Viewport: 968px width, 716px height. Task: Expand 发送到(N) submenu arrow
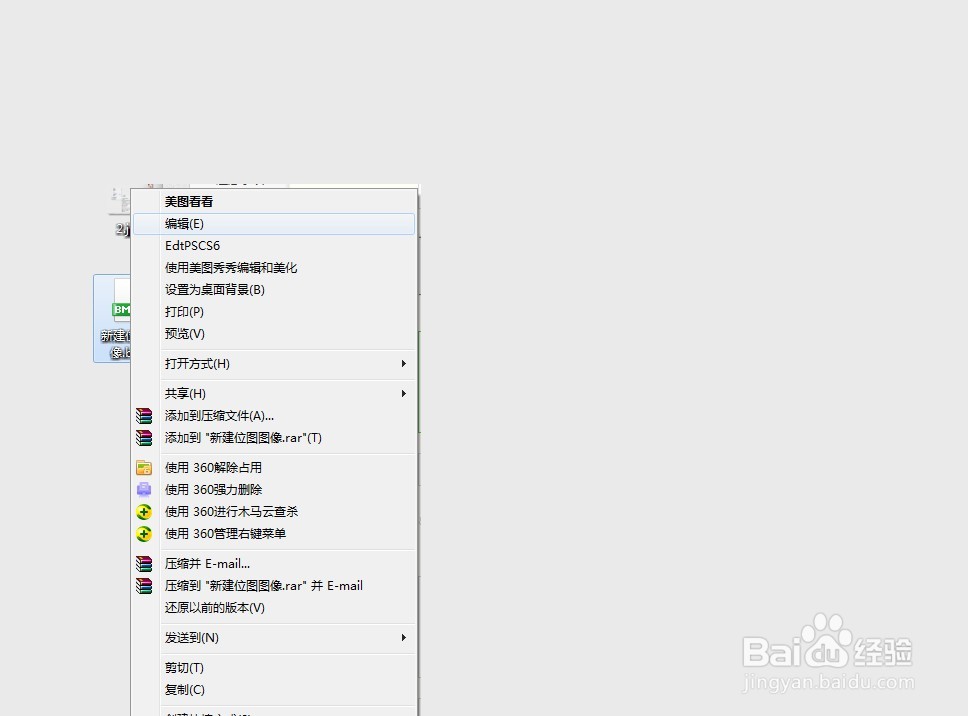pyautogui.click(x=404, y=638)
